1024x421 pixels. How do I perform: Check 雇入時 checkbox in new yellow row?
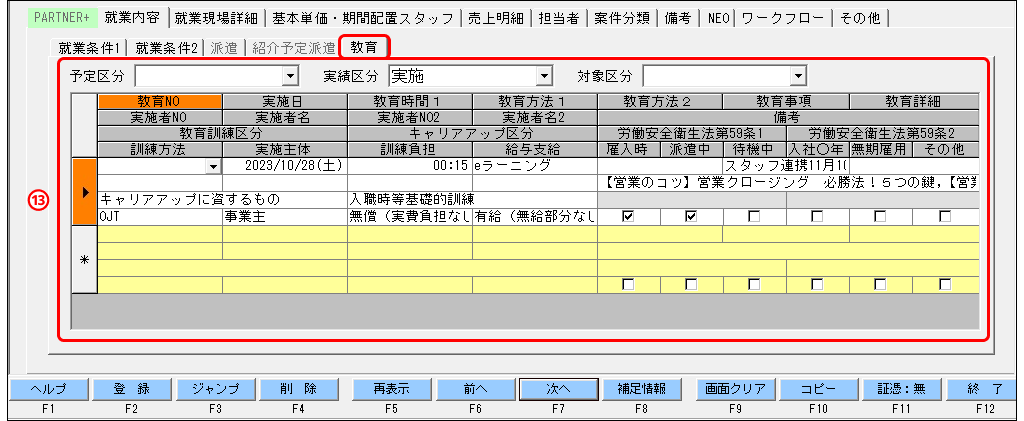[x=628, y=285]
